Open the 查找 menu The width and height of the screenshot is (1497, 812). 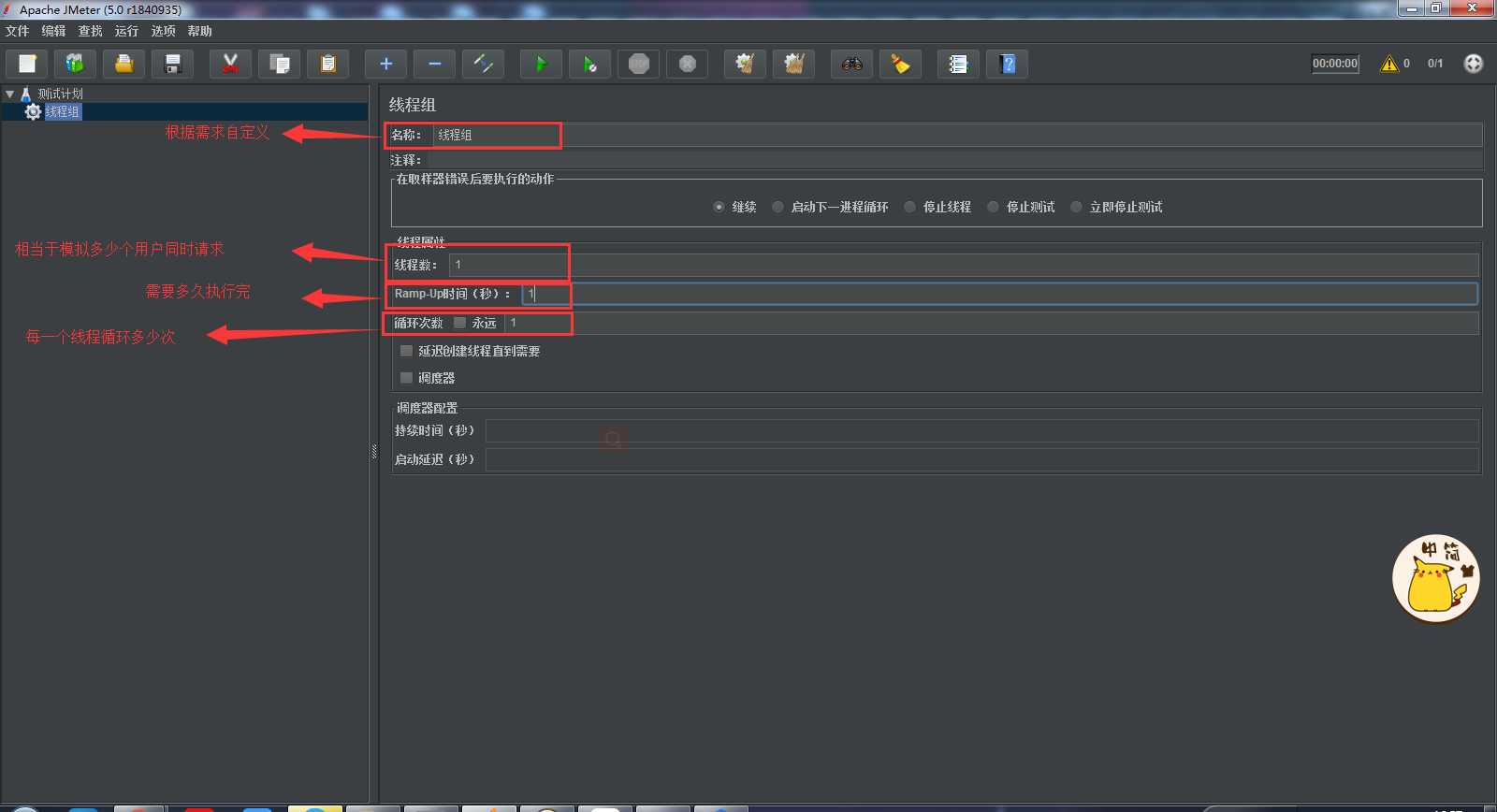[90, 31]
